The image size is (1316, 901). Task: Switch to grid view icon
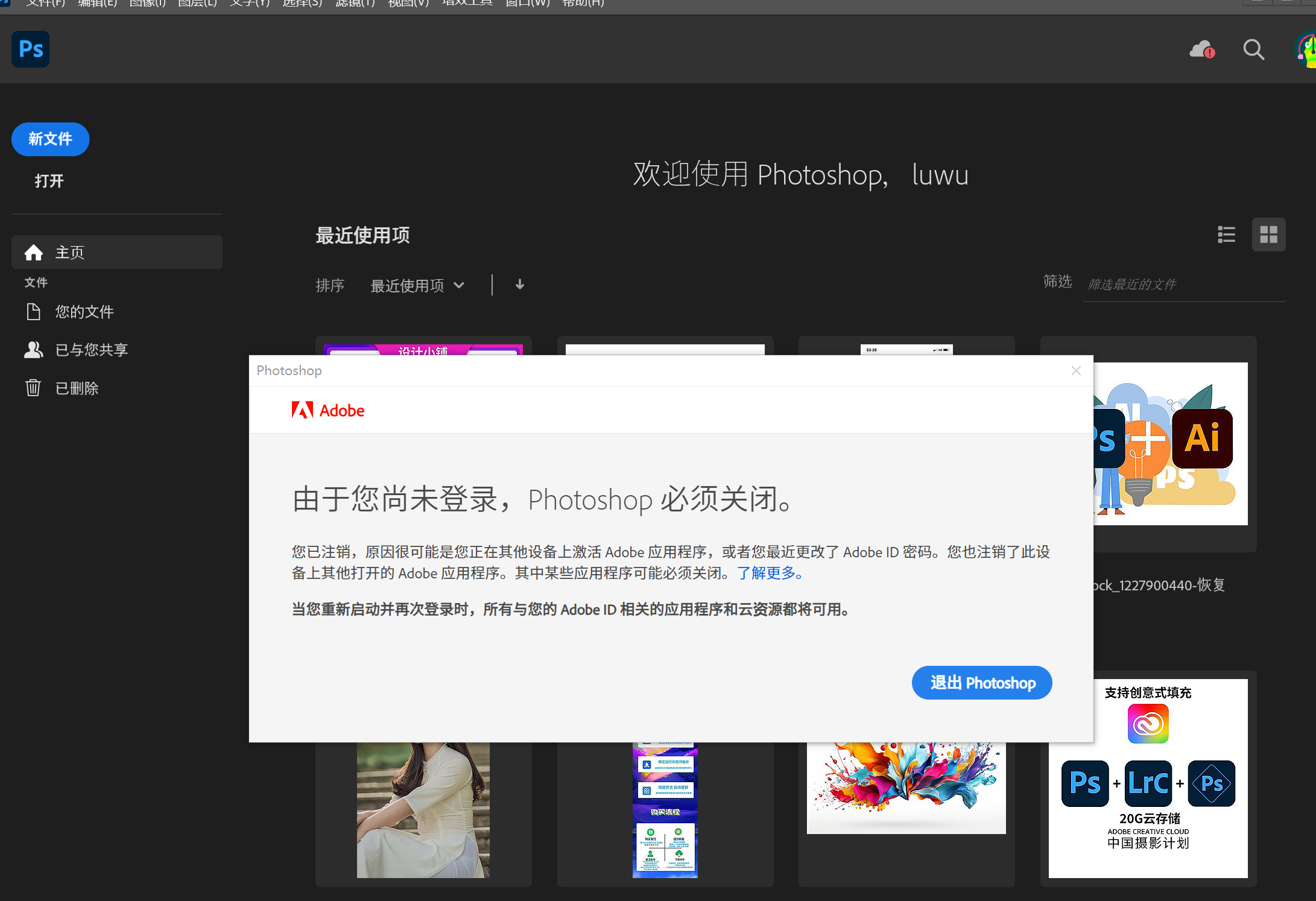(1269, 235)
